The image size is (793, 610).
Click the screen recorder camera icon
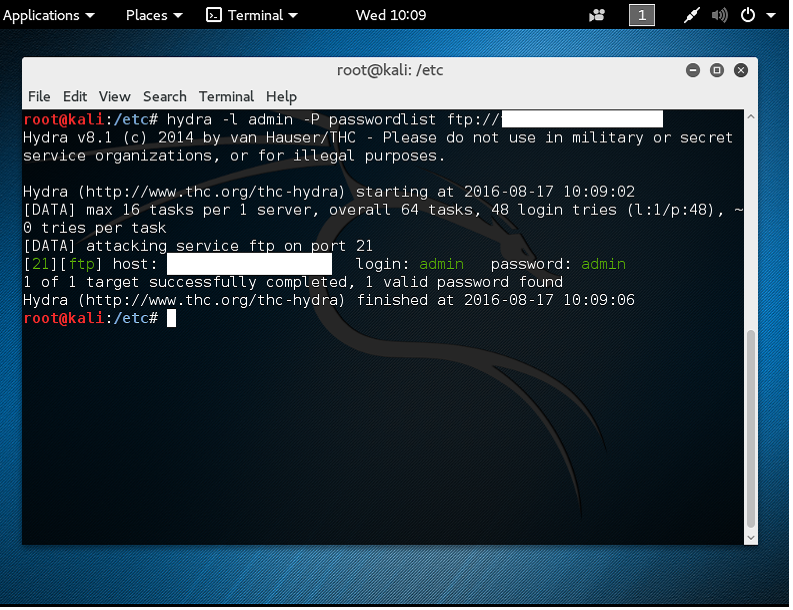tap(597, 15)
